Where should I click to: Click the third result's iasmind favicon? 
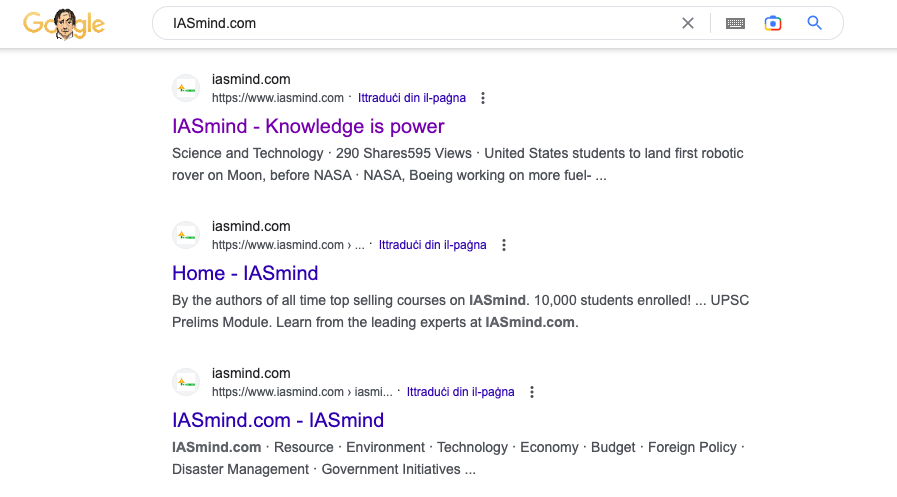tap(186, 382)
